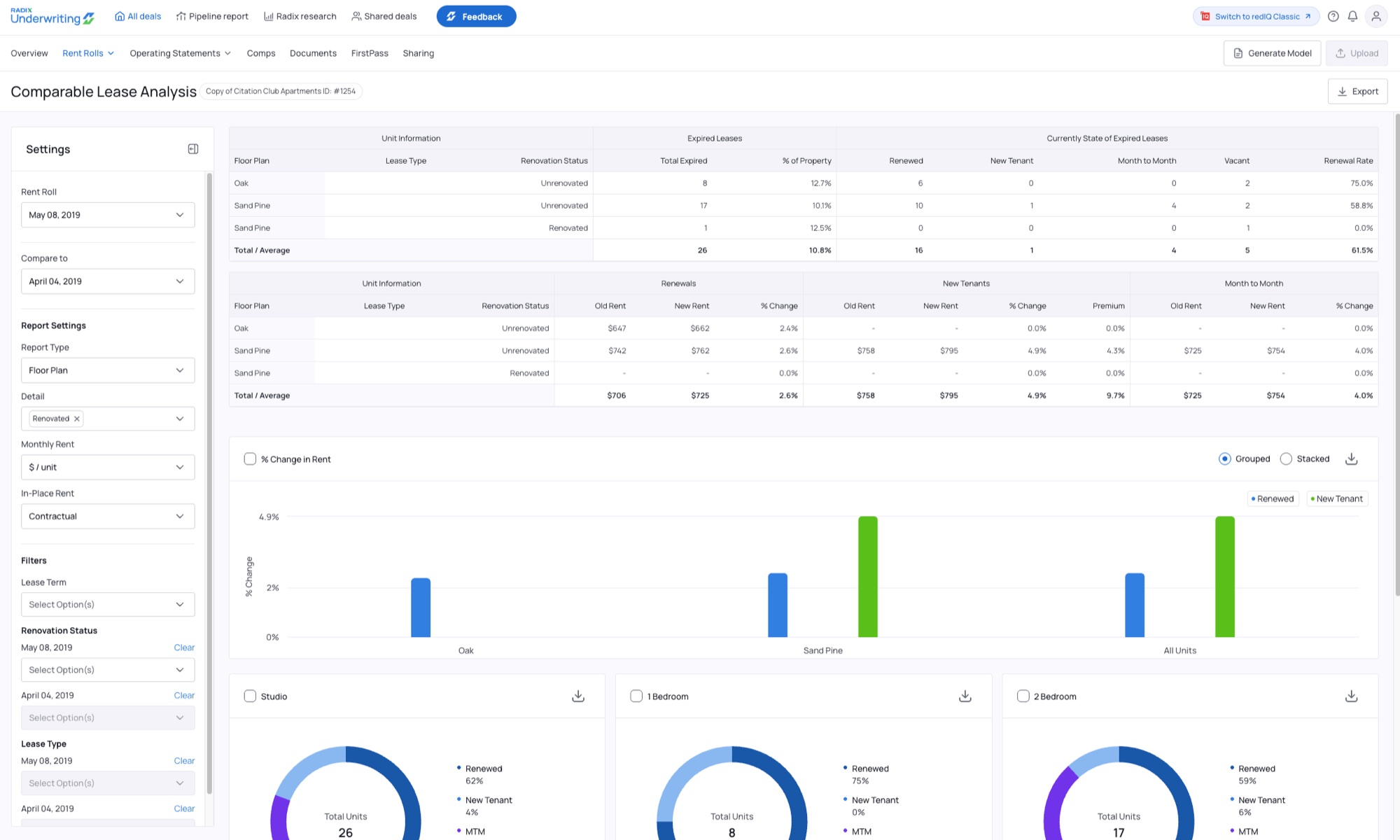Click the Feedback button
Image resolution: width=1400 pixels, height=840 pixels.
tap(476, 16)
